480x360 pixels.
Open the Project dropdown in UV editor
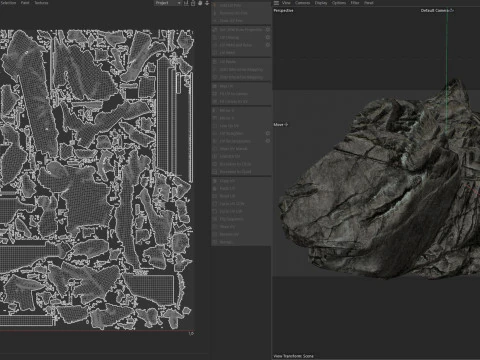[x=168, y=3]
